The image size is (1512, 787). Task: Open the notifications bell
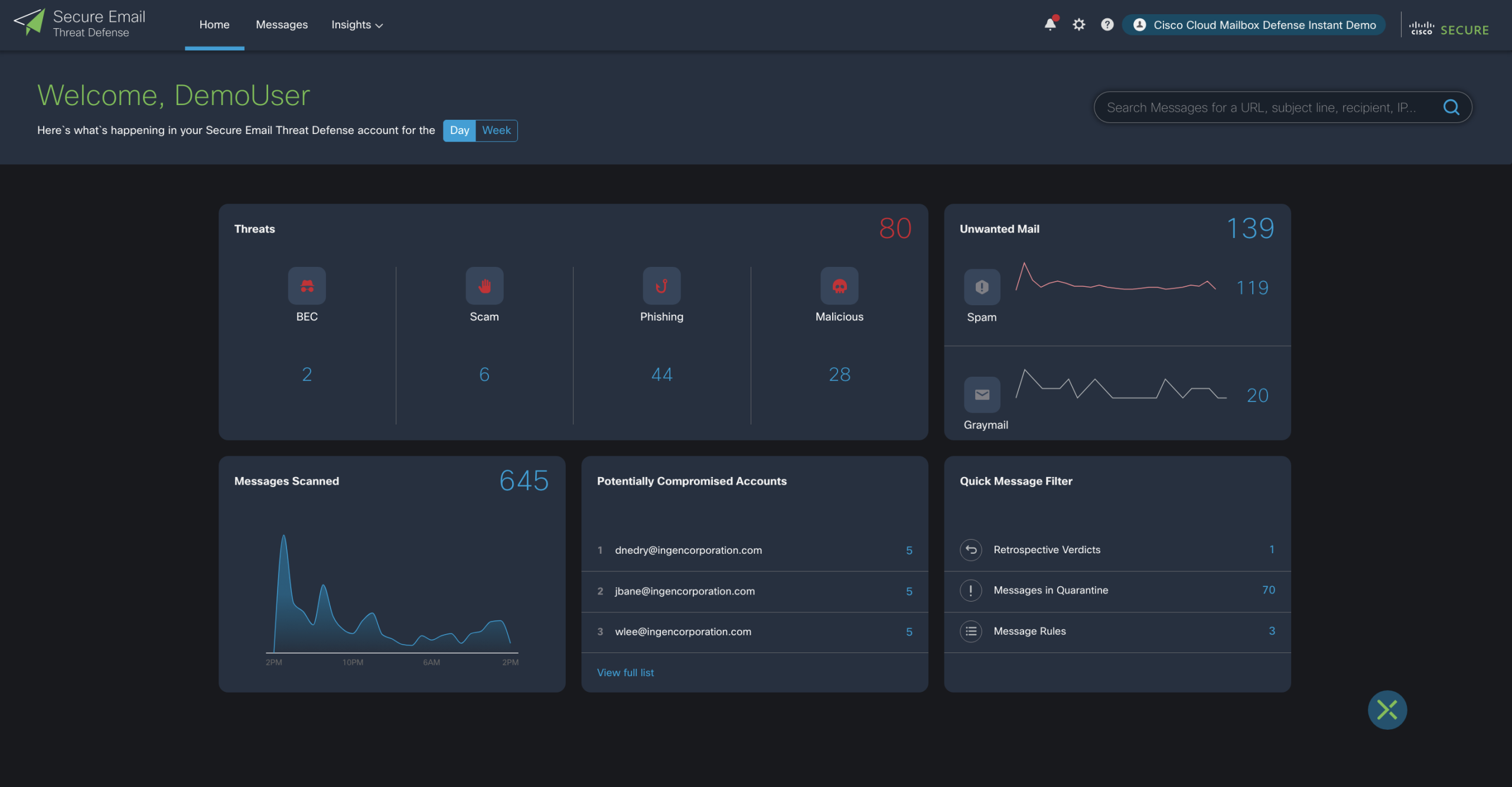click(x=1050, y=24)
